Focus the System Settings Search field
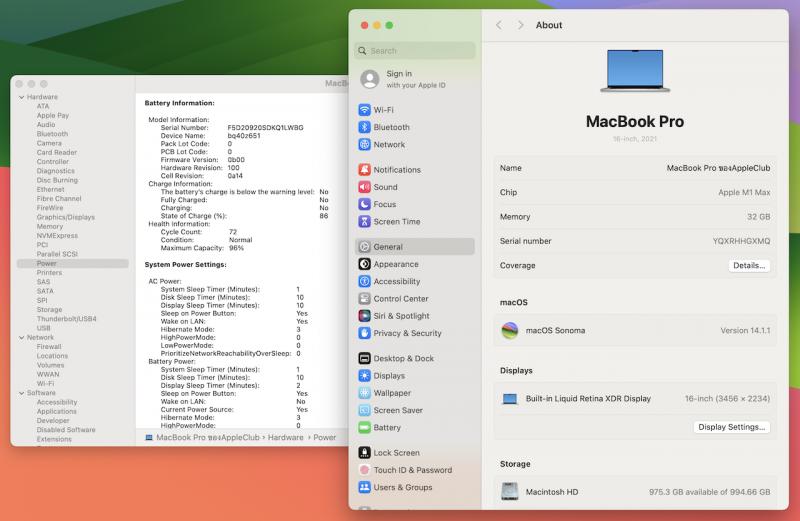The image size is (800, 521). tap(415, 51)
